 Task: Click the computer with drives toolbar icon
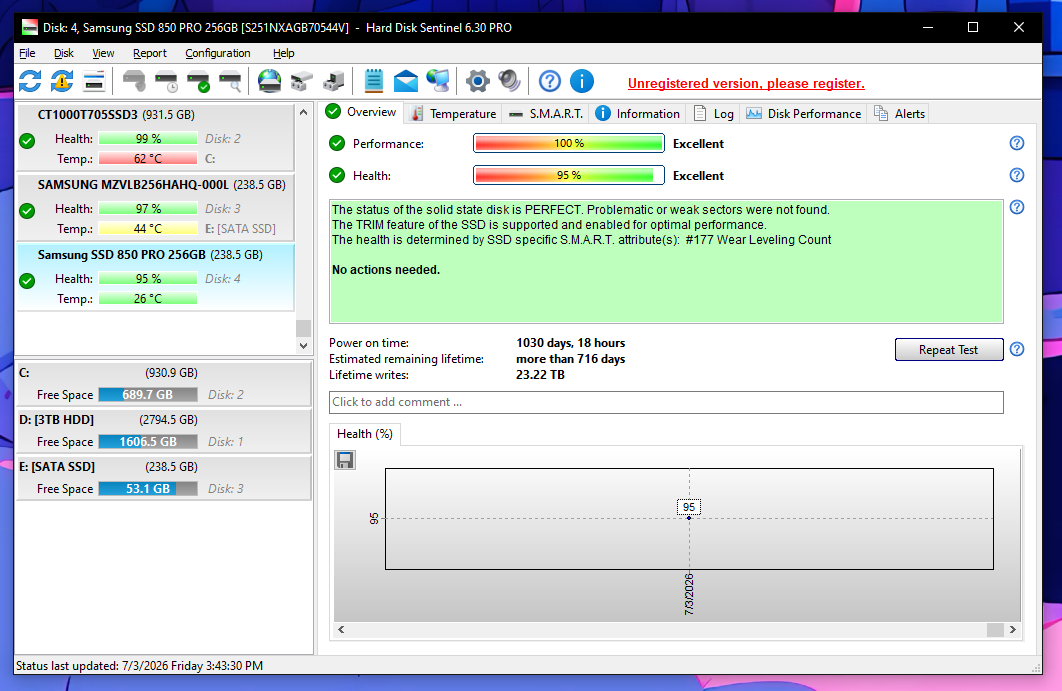(x=334, y=81)
